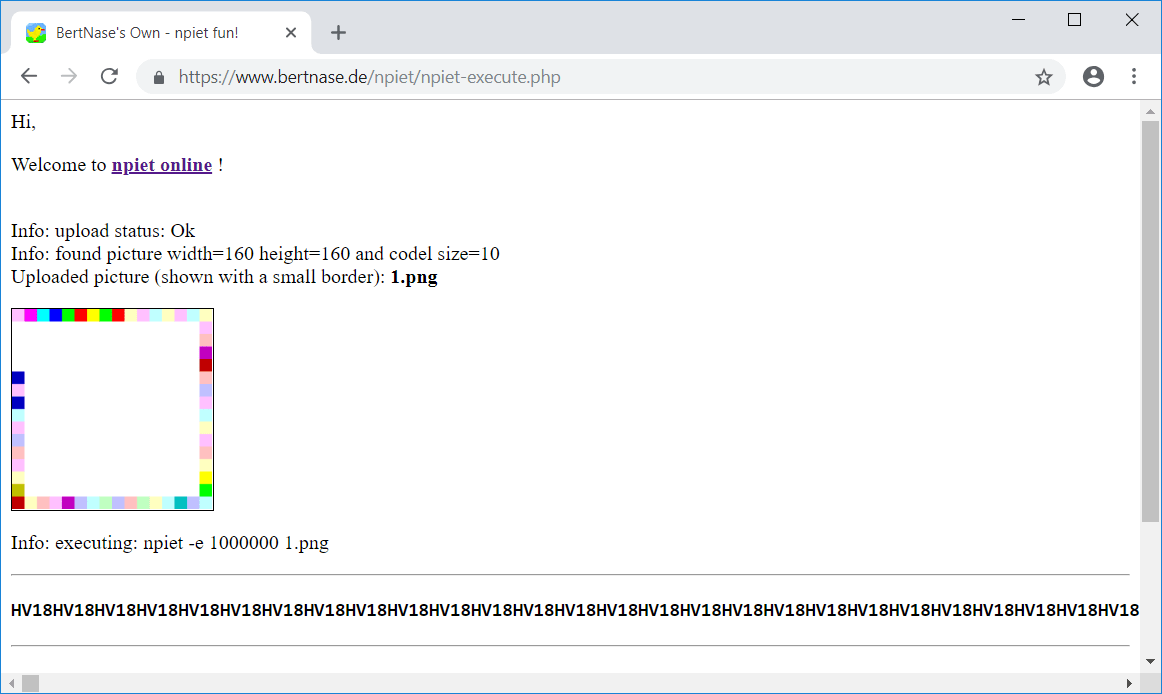
Task: Click the back navigation arrow
Action: (x=28, y=76)
